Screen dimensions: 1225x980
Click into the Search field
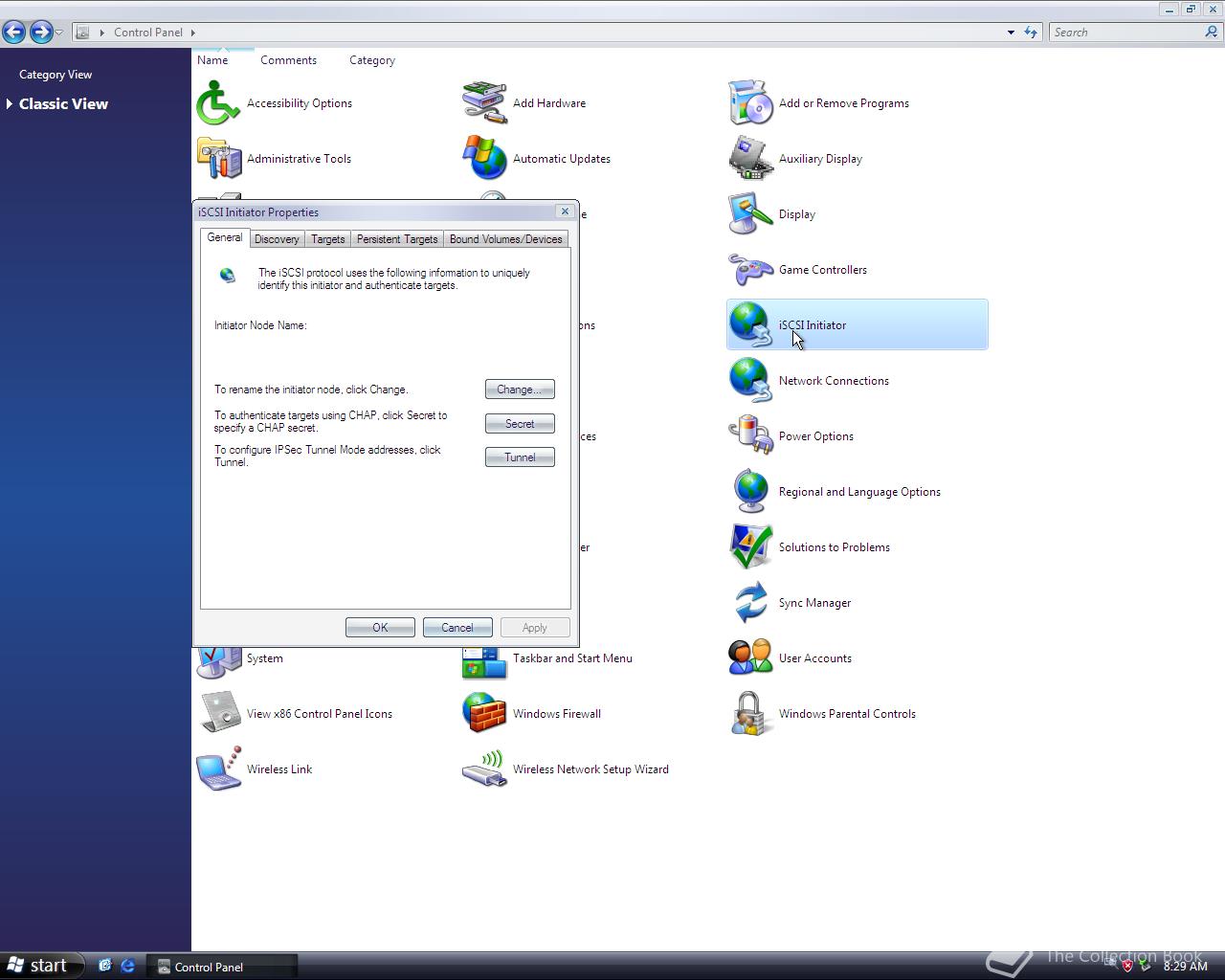click(1126, 32)
